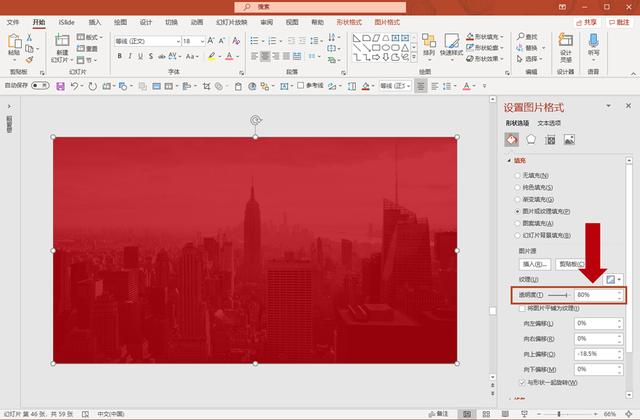
Task: Open the Effects pentagon icon tab
Action: click(531, 140)
